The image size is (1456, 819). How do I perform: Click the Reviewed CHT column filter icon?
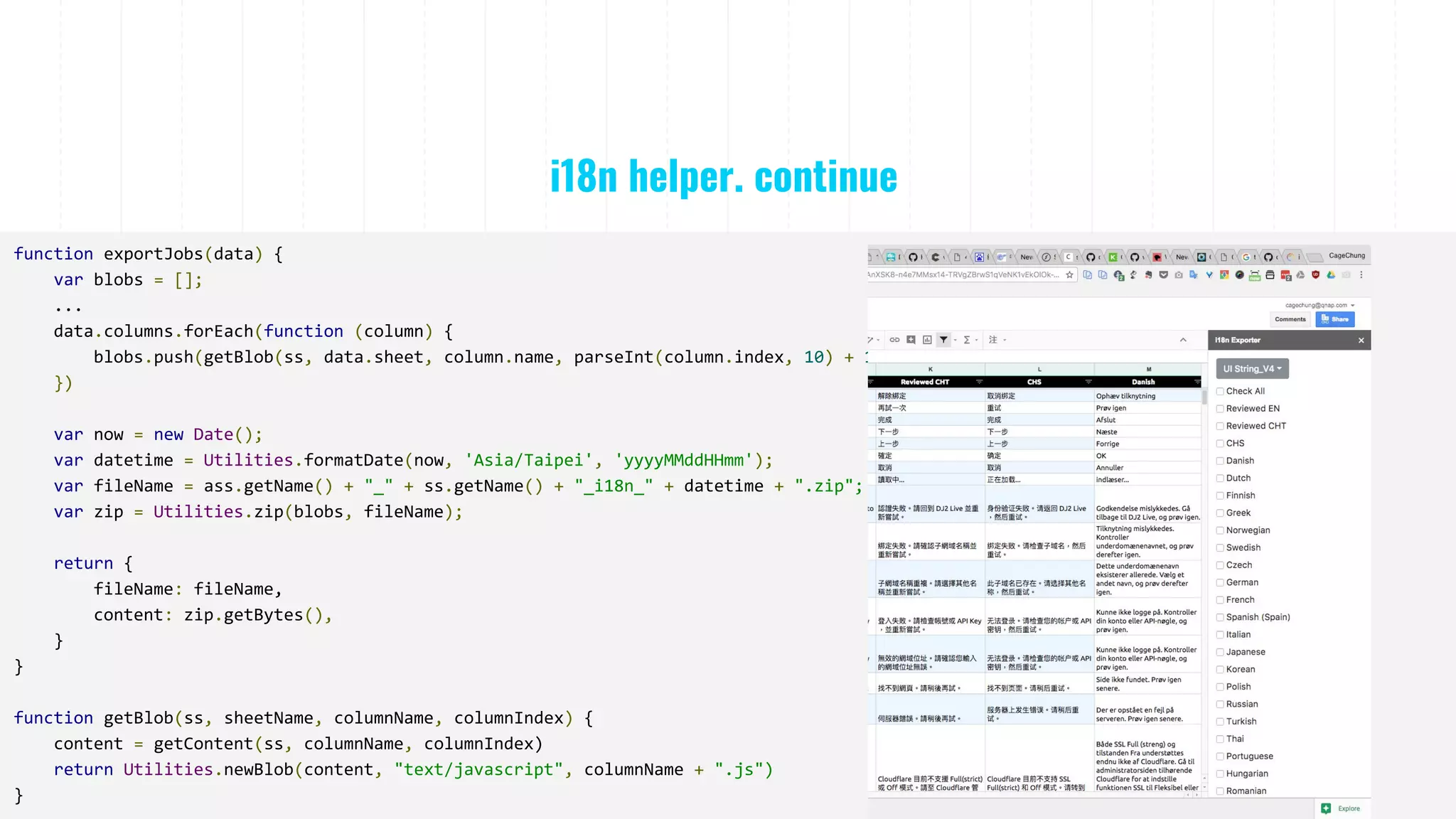pyautogui.click(x=979, y=382)
